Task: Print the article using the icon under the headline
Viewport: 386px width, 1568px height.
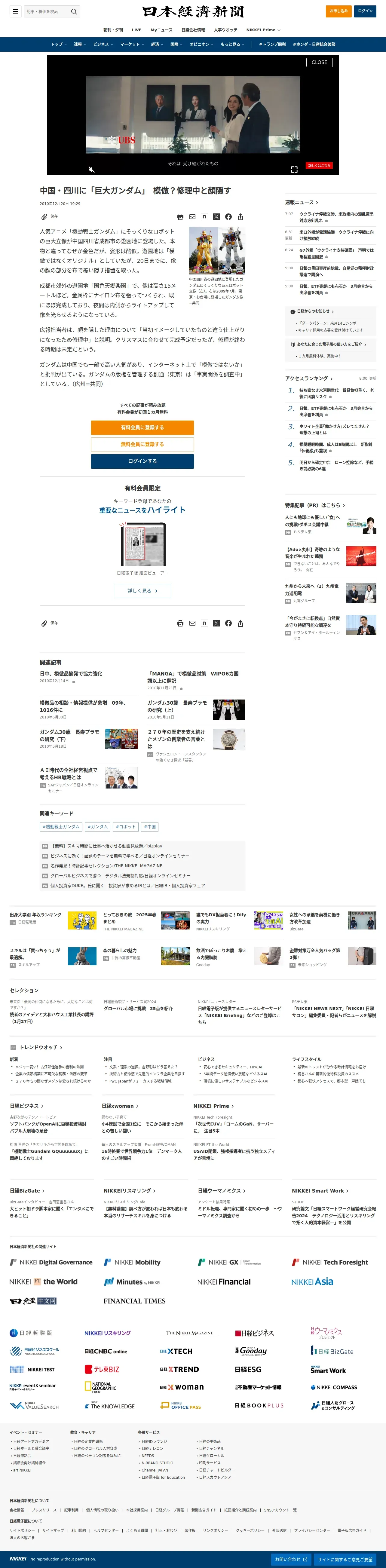Action: [x=180, y=217]
